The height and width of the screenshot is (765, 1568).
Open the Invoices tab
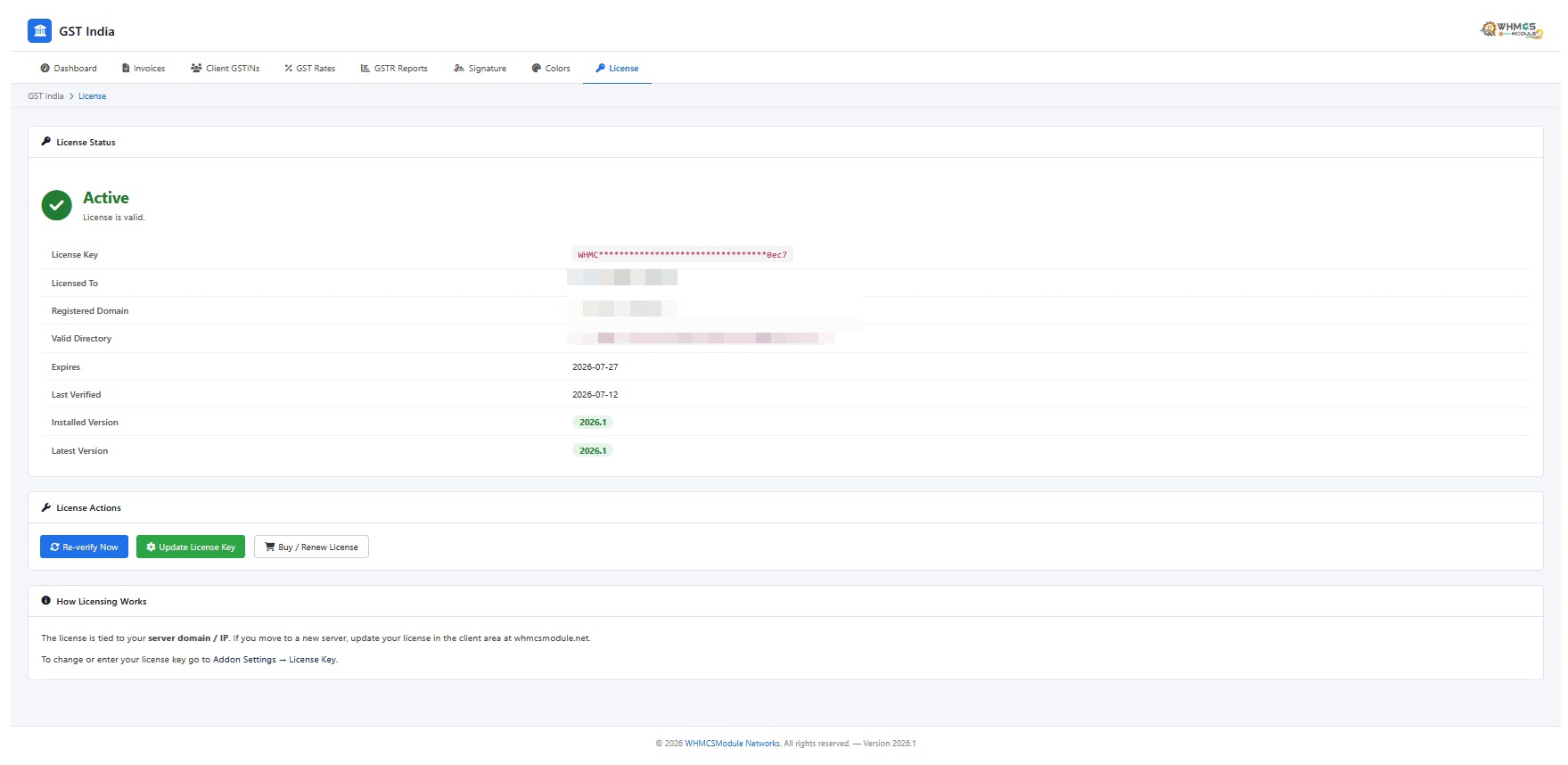(x=144, y=68)
